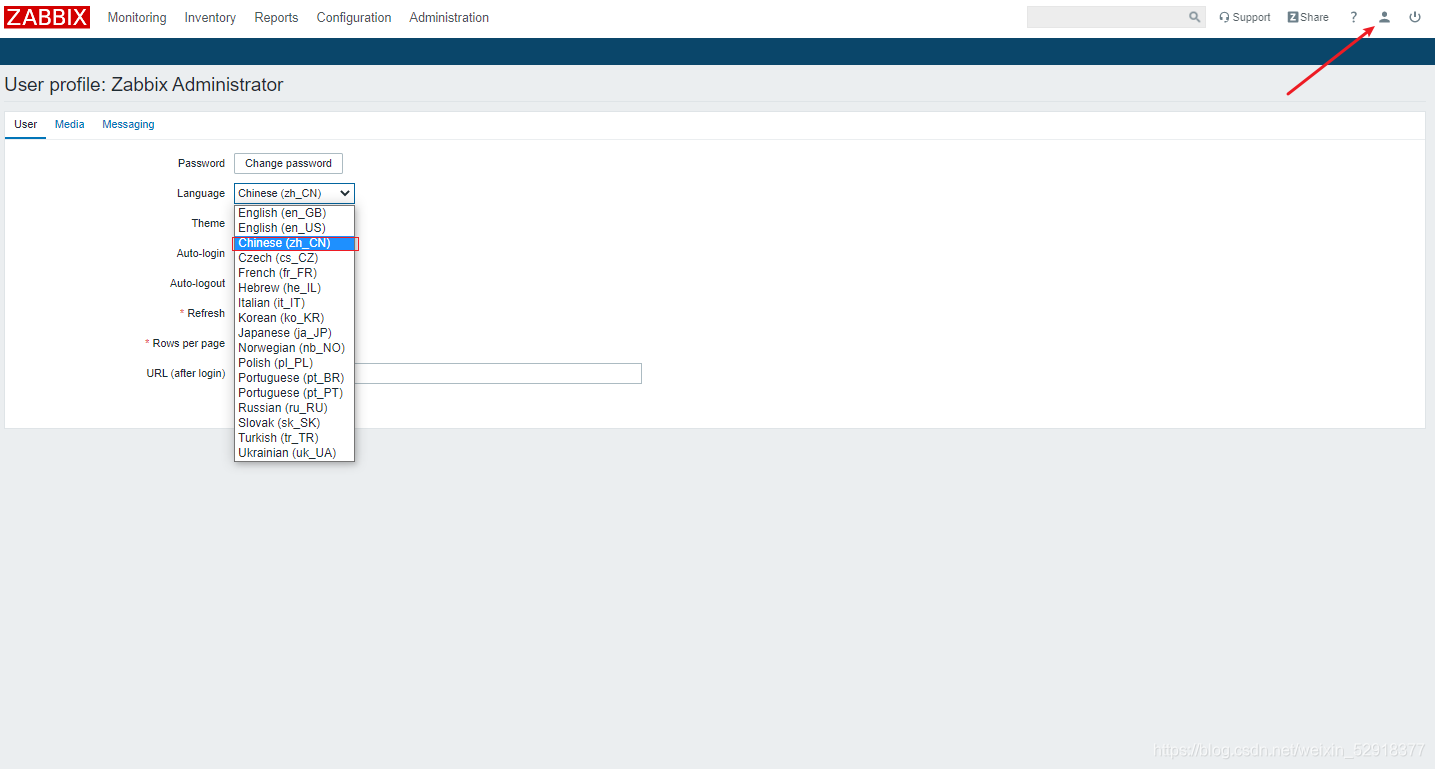The width and height of the screenshot is (1435, 769).
Task: Select Slovak (sk_SK) language option
Action: (x=294, y=423)
